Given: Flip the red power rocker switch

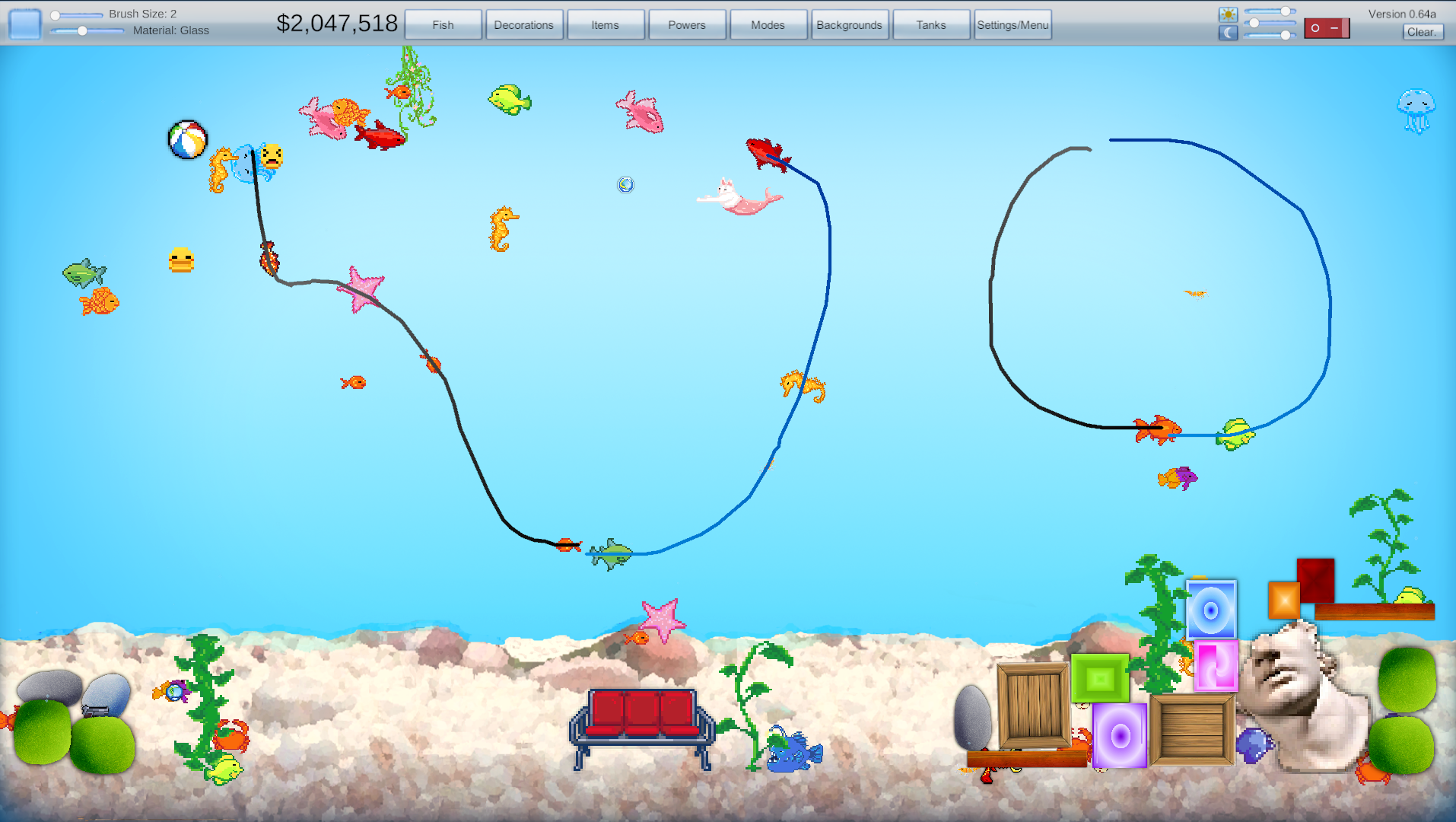Looking at the screenshot, I should tap(1326, 28).
